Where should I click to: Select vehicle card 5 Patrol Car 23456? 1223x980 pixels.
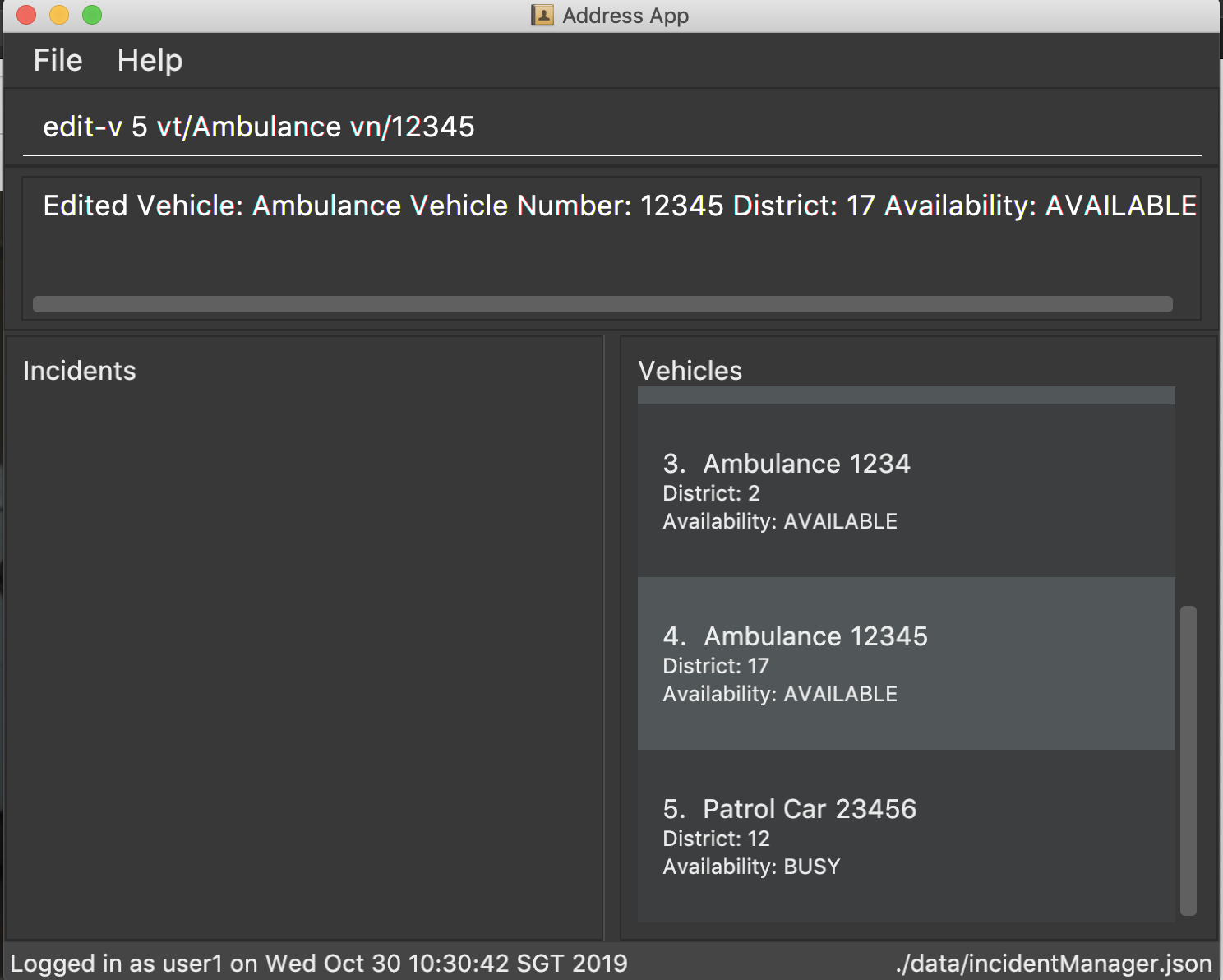(906, 836)
